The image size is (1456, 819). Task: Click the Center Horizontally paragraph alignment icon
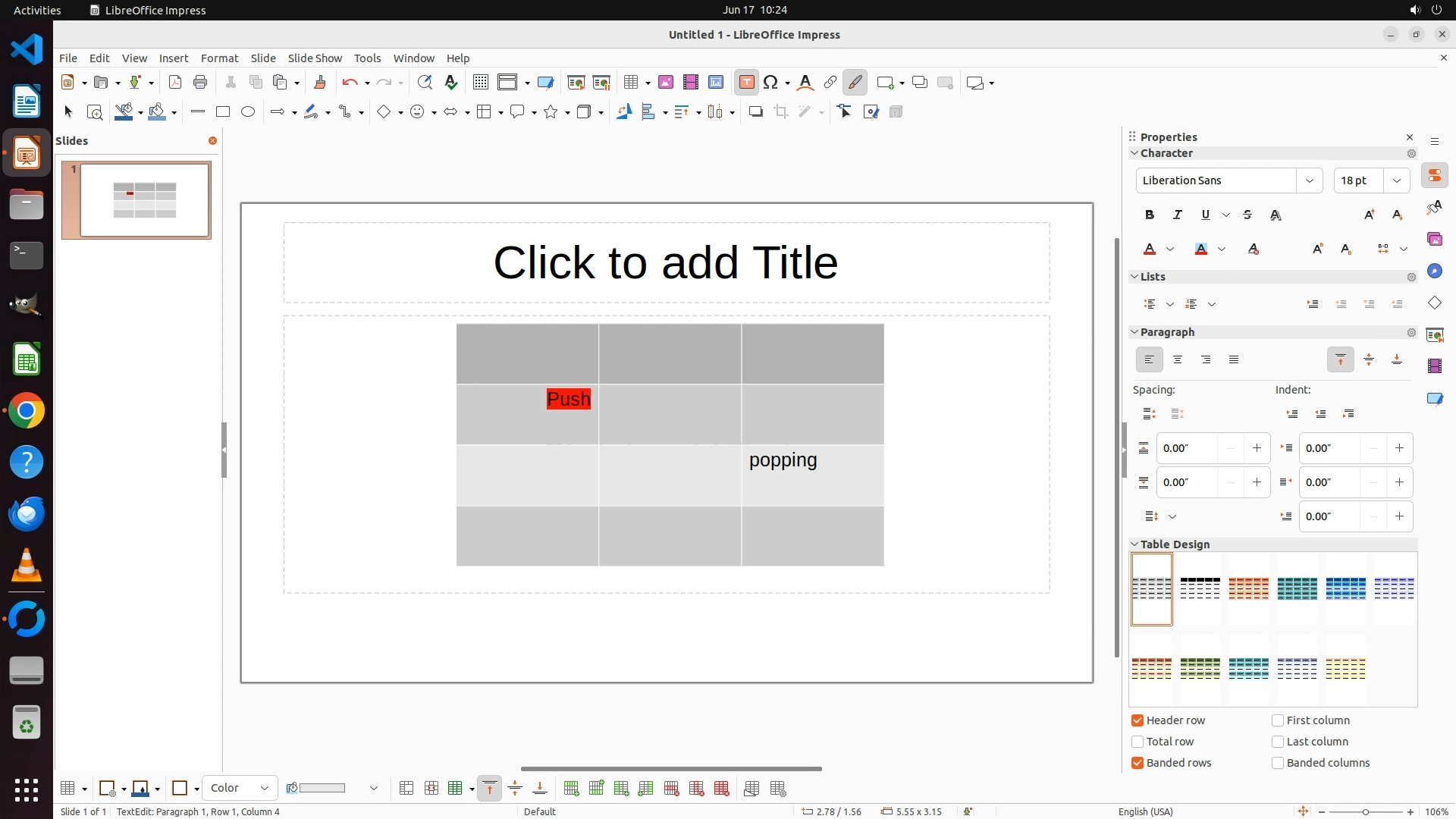[x=1178, y=359]
